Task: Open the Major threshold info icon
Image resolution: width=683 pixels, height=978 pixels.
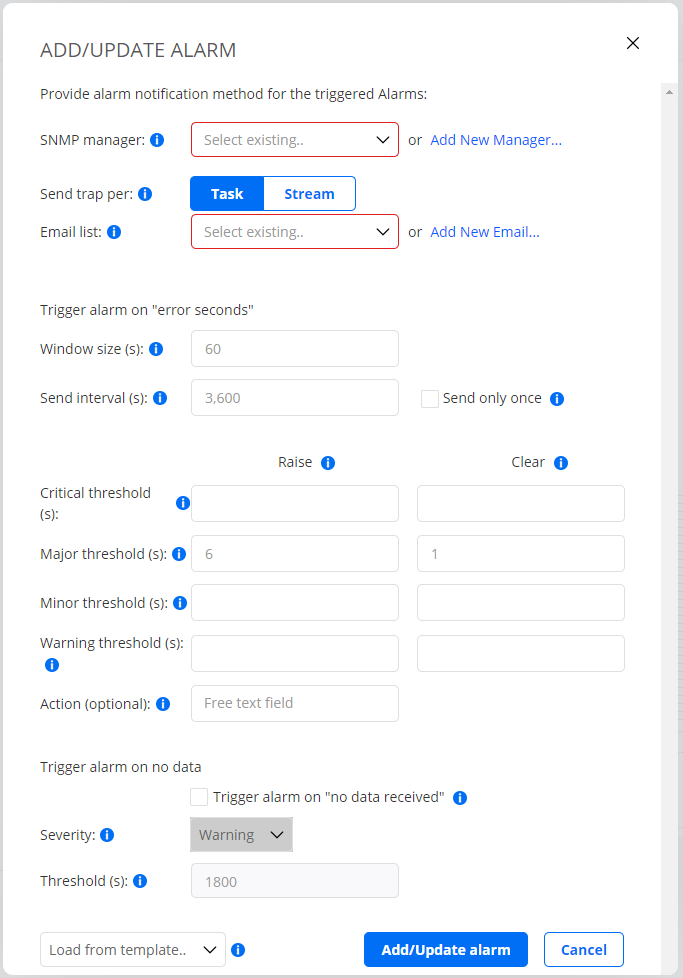Action: (179, 553)
